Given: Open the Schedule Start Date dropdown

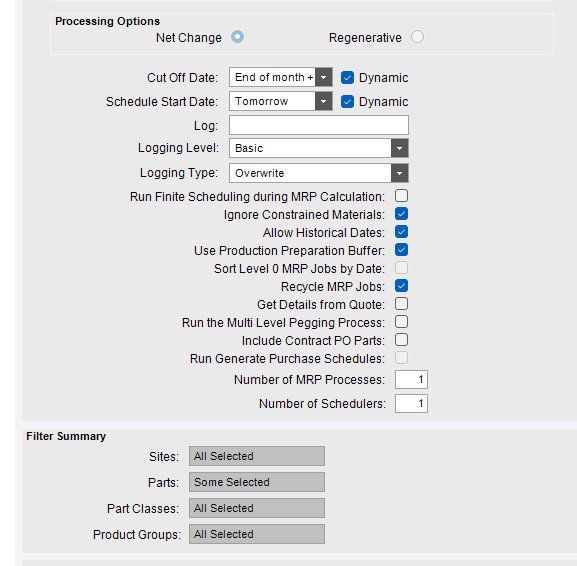Looking at the screenshot, I should pos(323,101).
